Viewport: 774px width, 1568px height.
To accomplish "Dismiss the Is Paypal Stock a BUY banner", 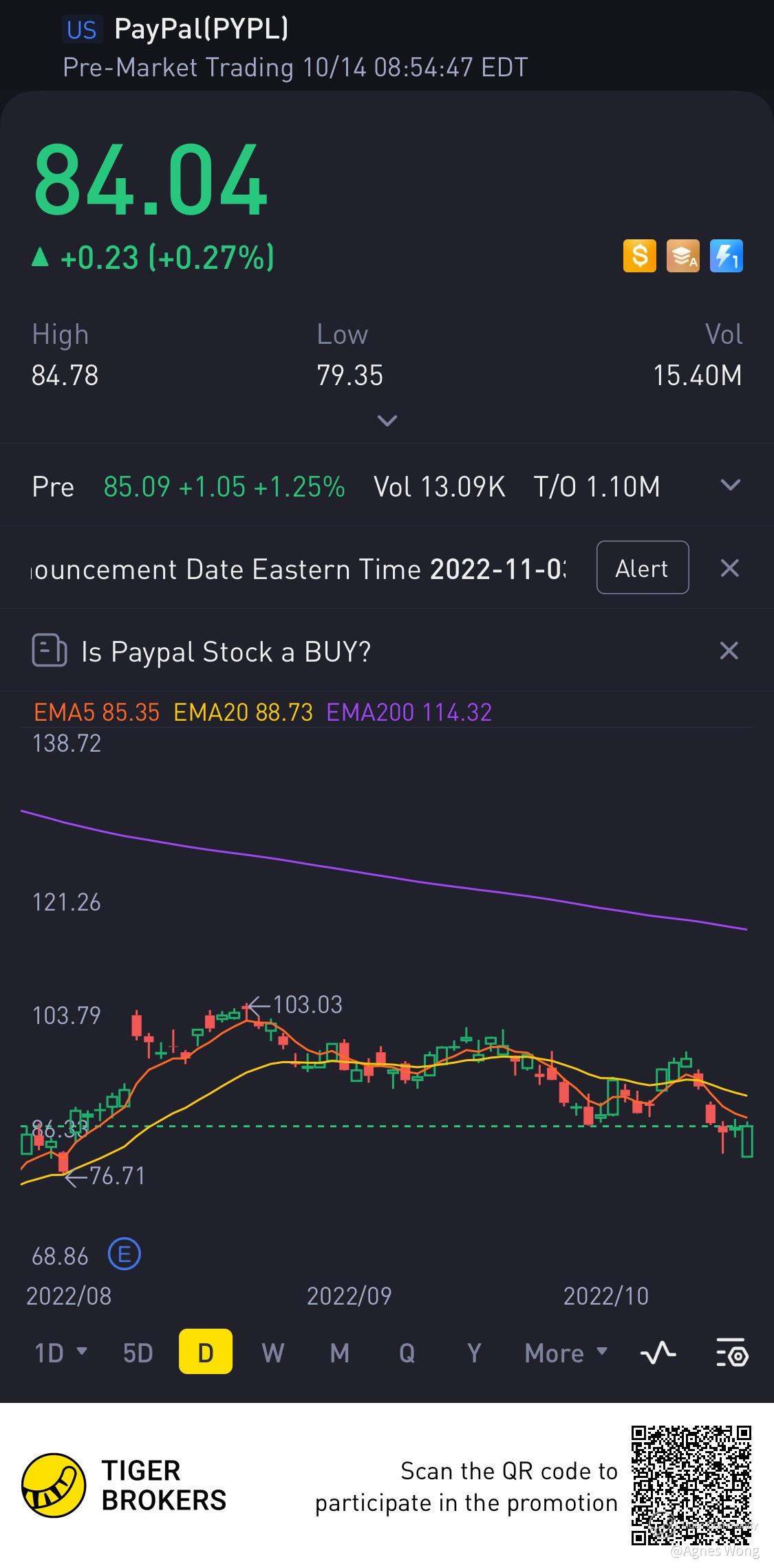I will tap(729, 651).
